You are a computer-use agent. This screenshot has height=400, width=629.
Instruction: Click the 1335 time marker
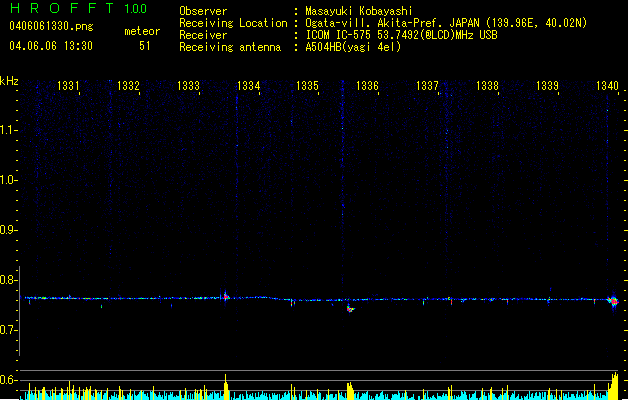307,86
